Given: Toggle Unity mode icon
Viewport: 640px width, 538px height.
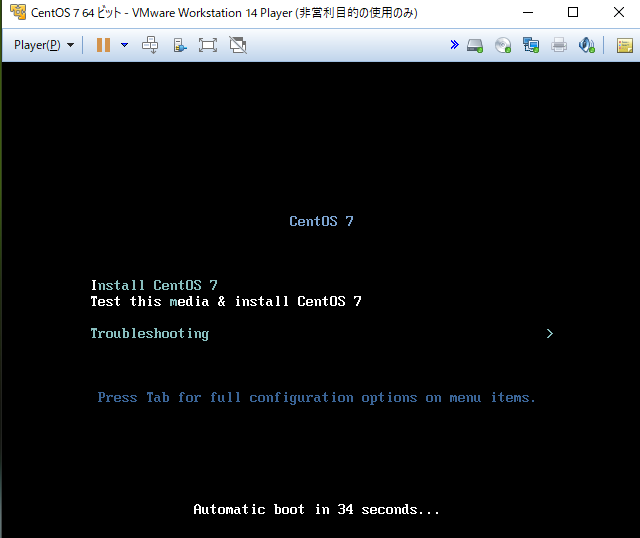Looking at the screenshot, I should pos(238,45).
